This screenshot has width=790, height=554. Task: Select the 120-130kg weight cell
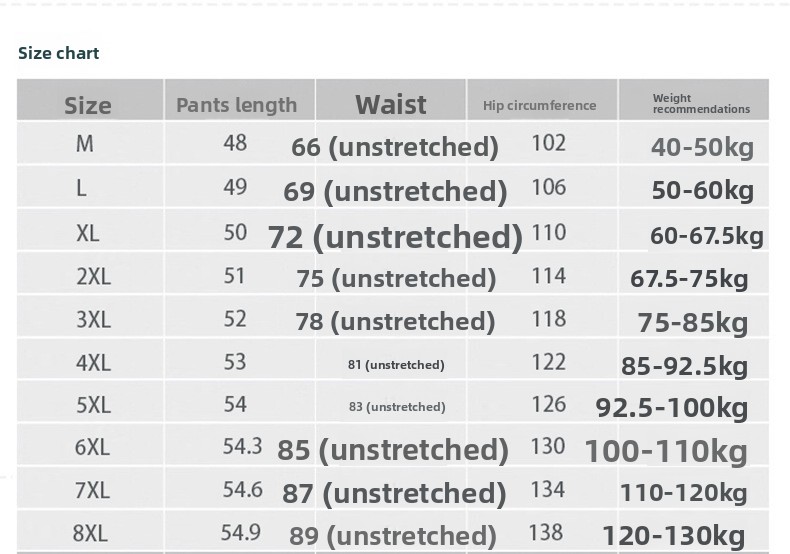click(674, 536)
